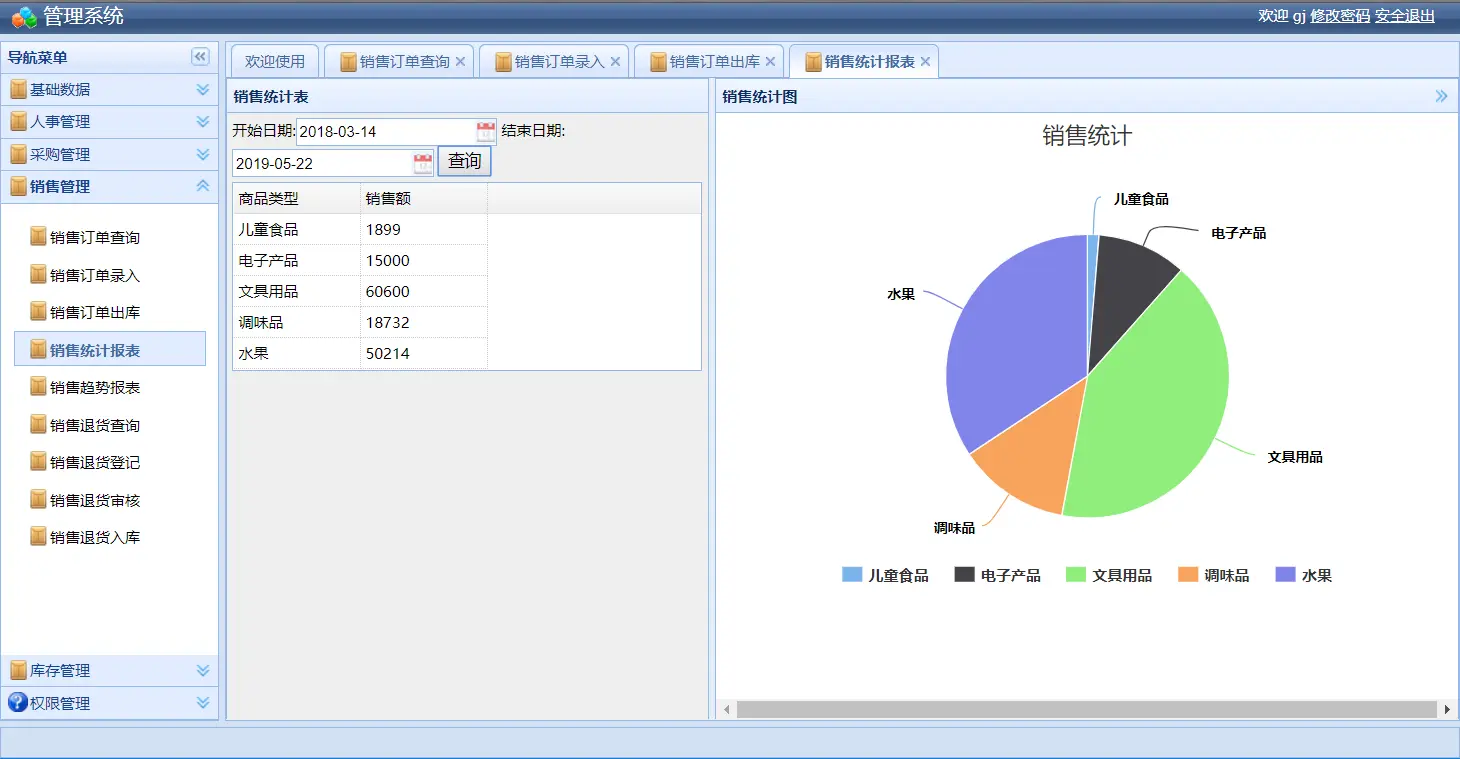1460x759 pixels.
Task: Click the 基础数据 box icon
Action: (18, 89)
